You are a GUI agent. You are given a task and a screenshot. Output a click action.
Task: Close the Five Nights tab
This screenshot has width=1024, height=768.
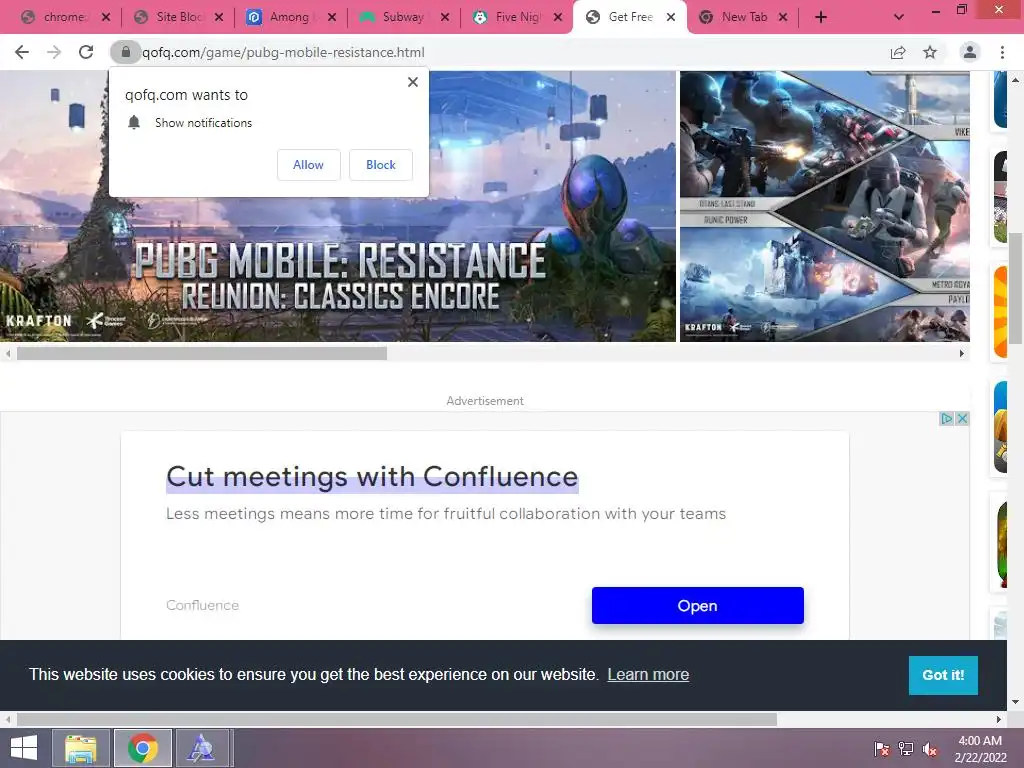point(558,17)
